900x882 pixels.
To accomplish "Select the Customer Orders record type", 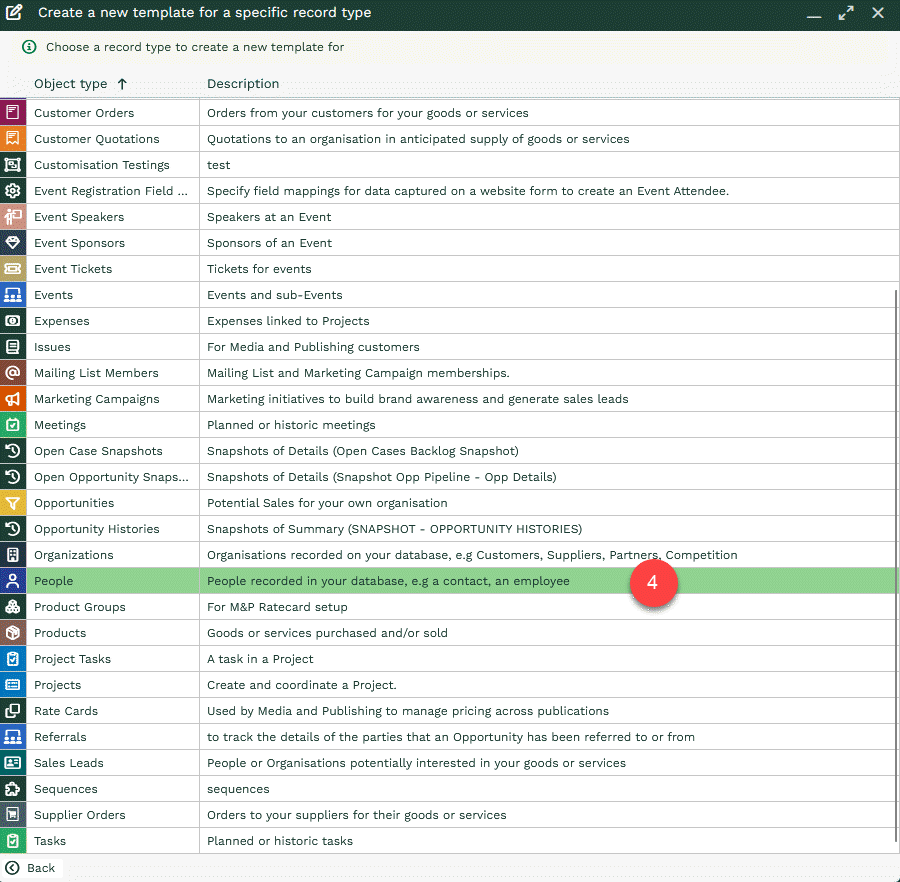I will coord(449,112).
